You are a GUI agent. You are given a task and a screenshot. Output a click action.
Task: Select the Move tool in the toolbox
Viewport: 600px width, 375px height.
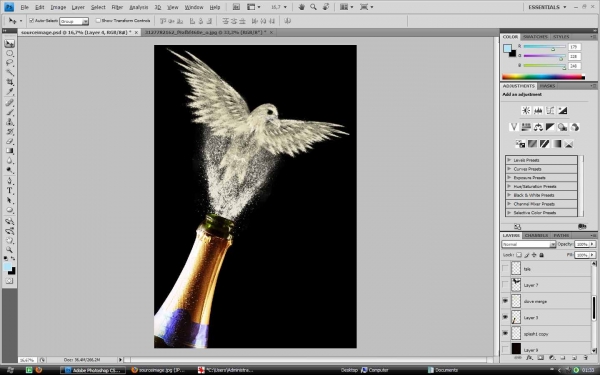click(x=10, y=43)
